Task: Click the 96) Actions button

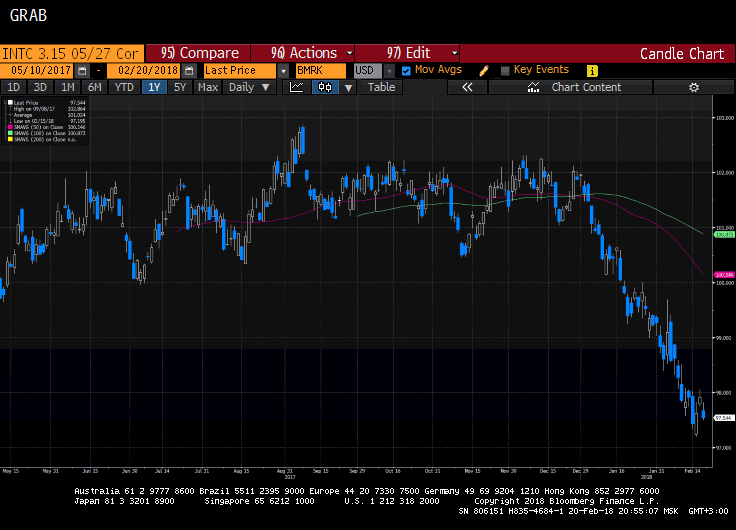Action: click(303, 53)
